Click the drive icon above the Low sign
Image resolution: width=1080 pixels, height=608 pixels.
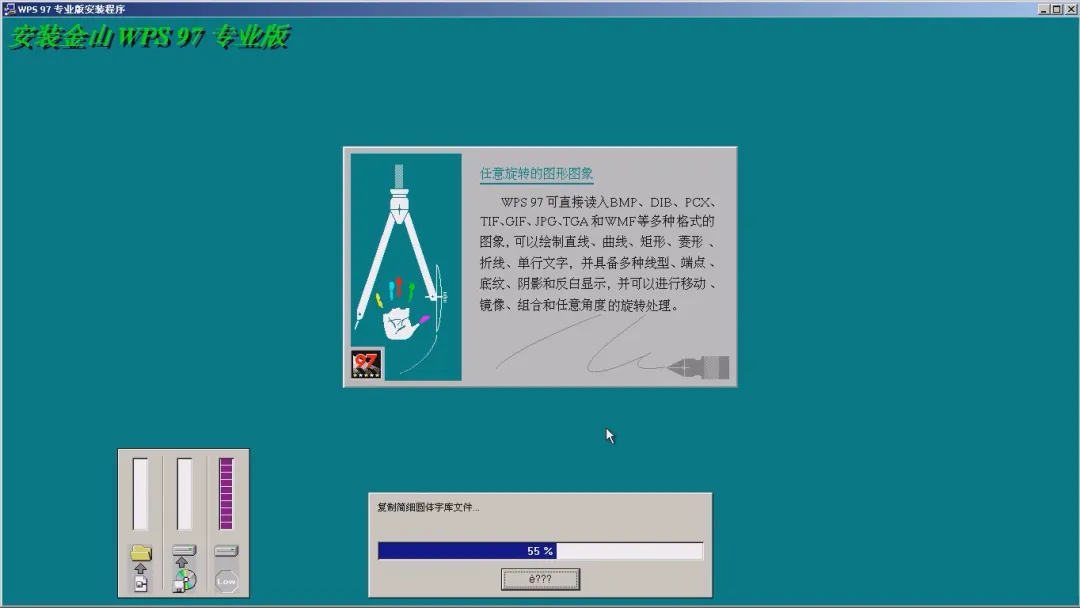(226, 551)
